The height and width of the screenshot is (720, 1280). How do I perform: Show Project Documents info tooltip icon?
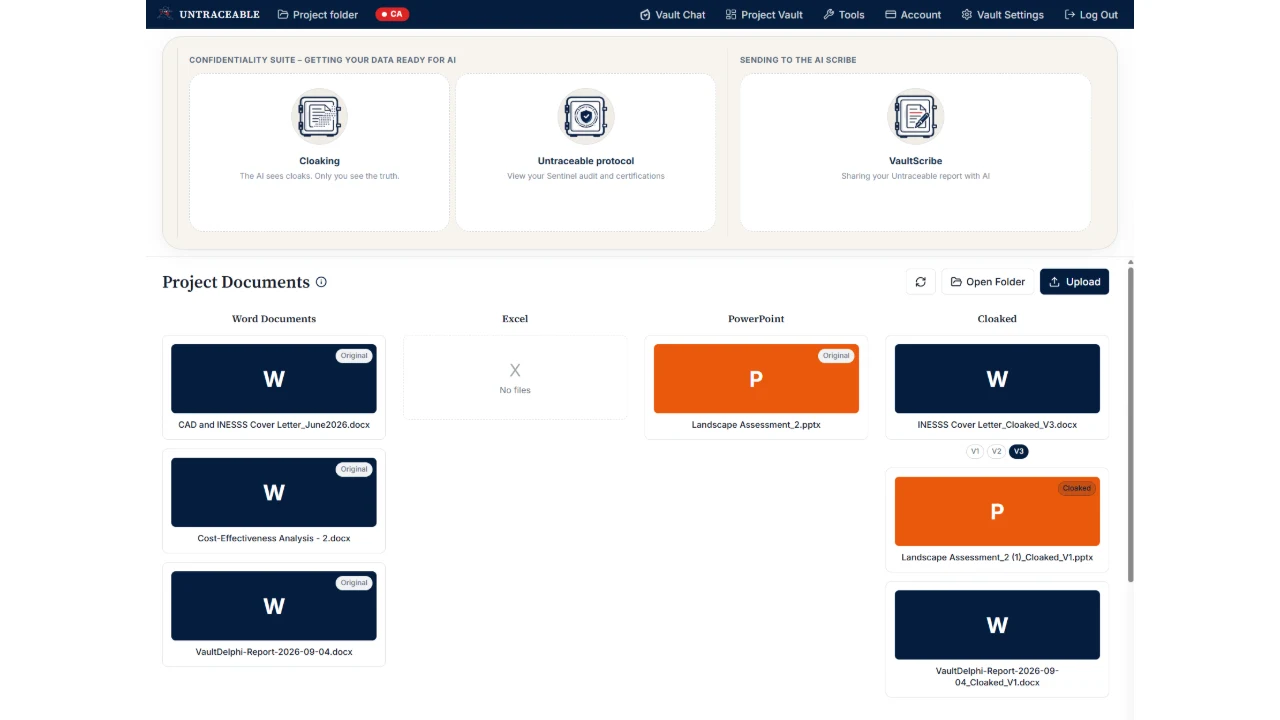point(321,282)
